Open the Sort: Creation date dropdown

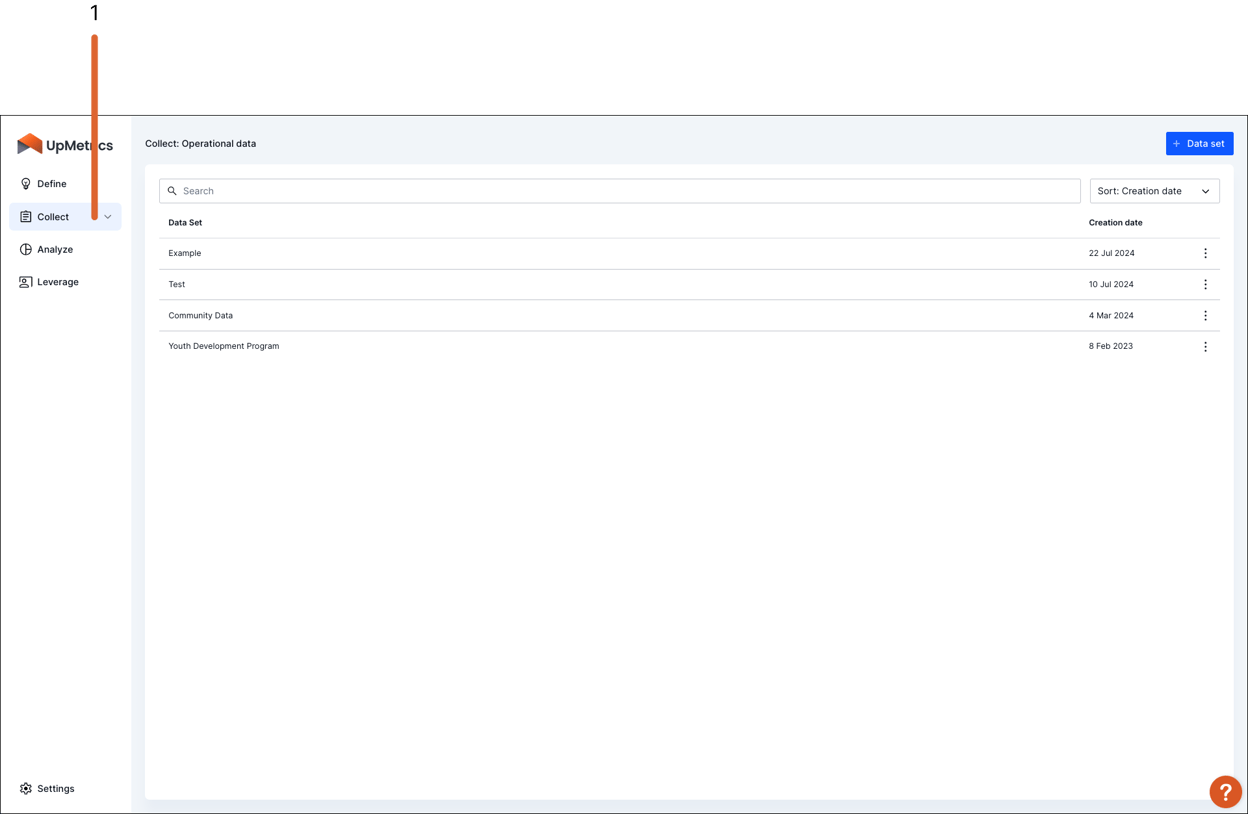point(1154,190)
